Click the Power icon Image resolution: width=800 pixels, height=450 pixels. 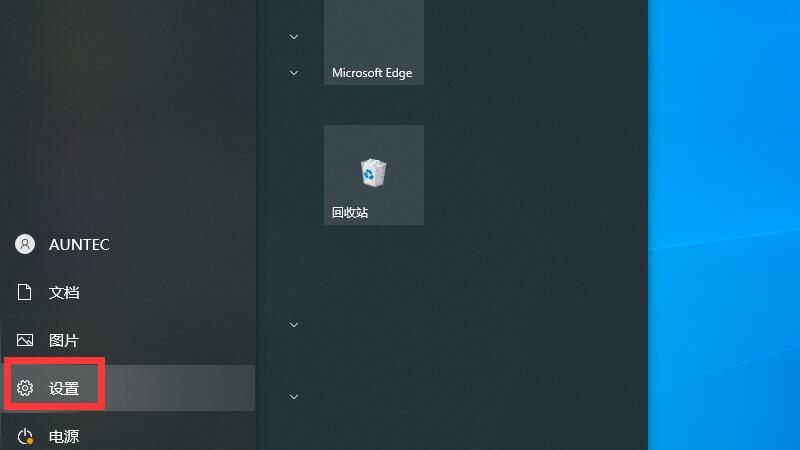click(24, 436)
